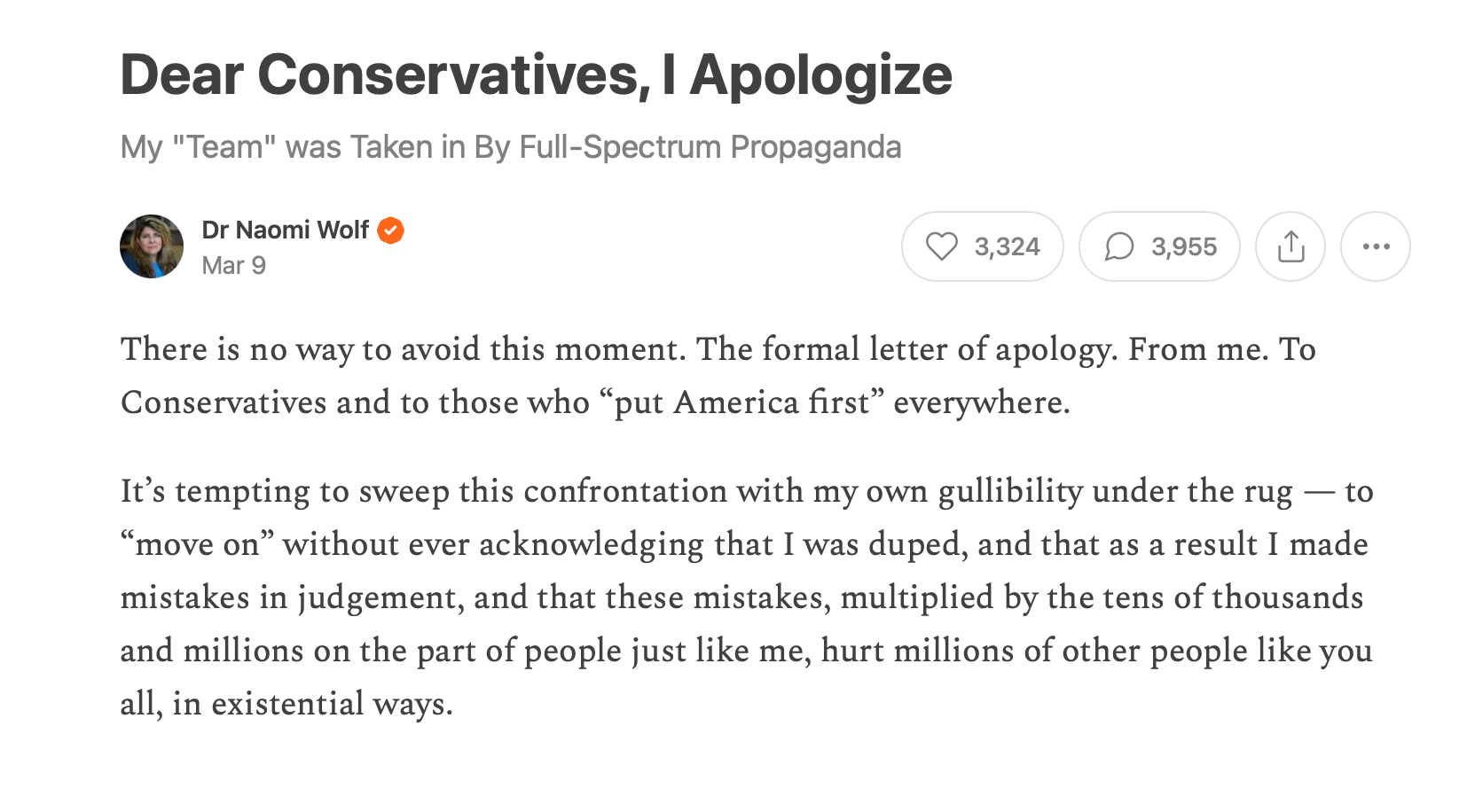The image size is (1467, 812).
Task: Click the 3,955 comments count
Action: click(x=1184, y=246)
